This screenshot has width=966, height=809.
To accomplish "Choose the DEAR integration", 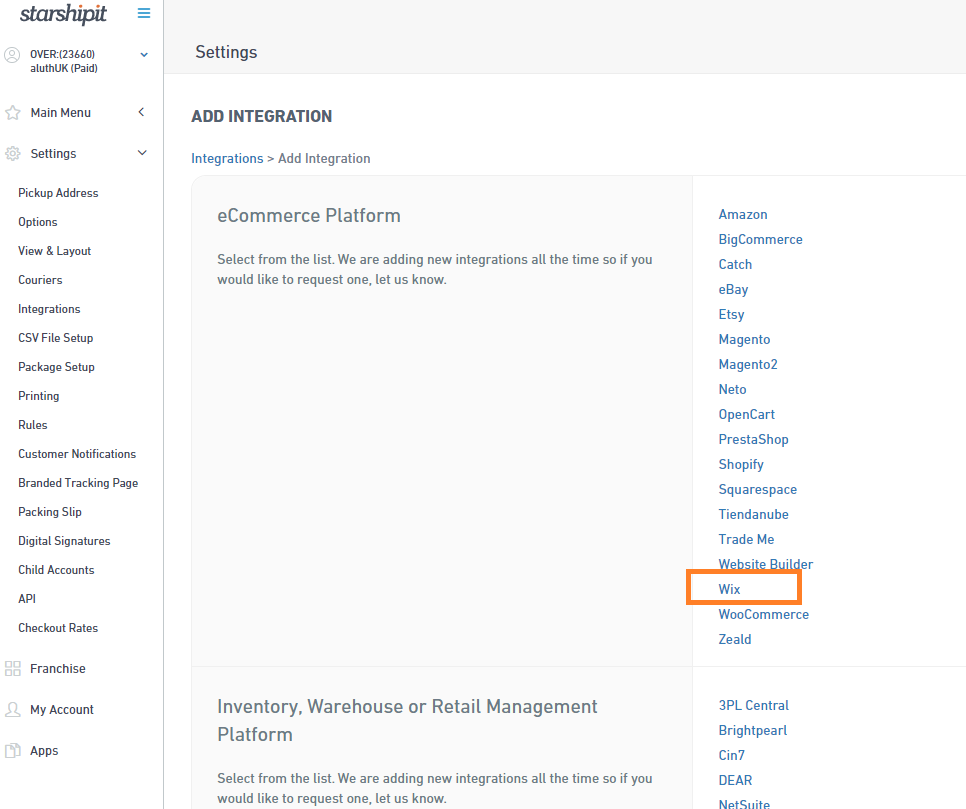I will pos(736,780).
